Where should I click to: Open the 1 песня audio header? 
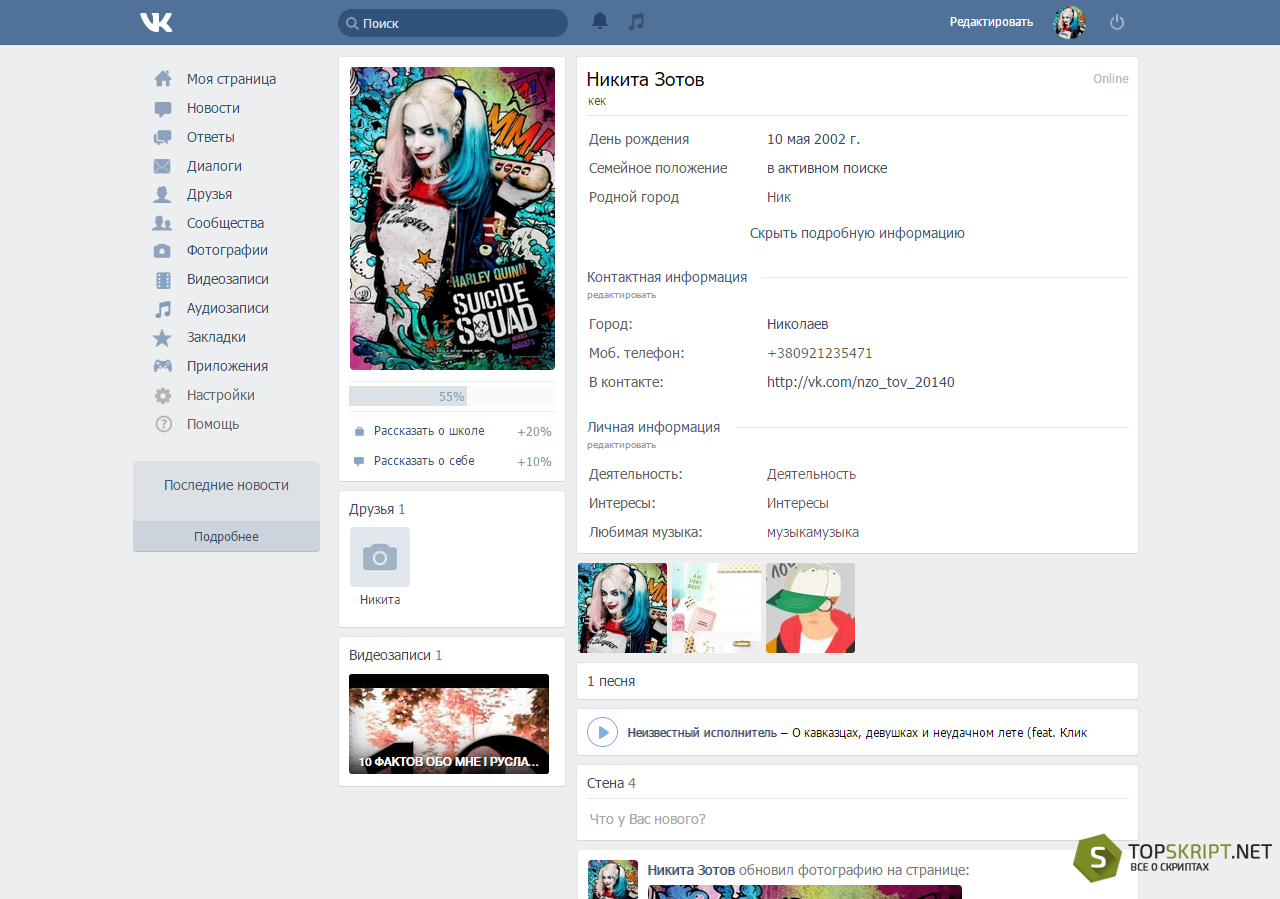(x=611, y=681)
